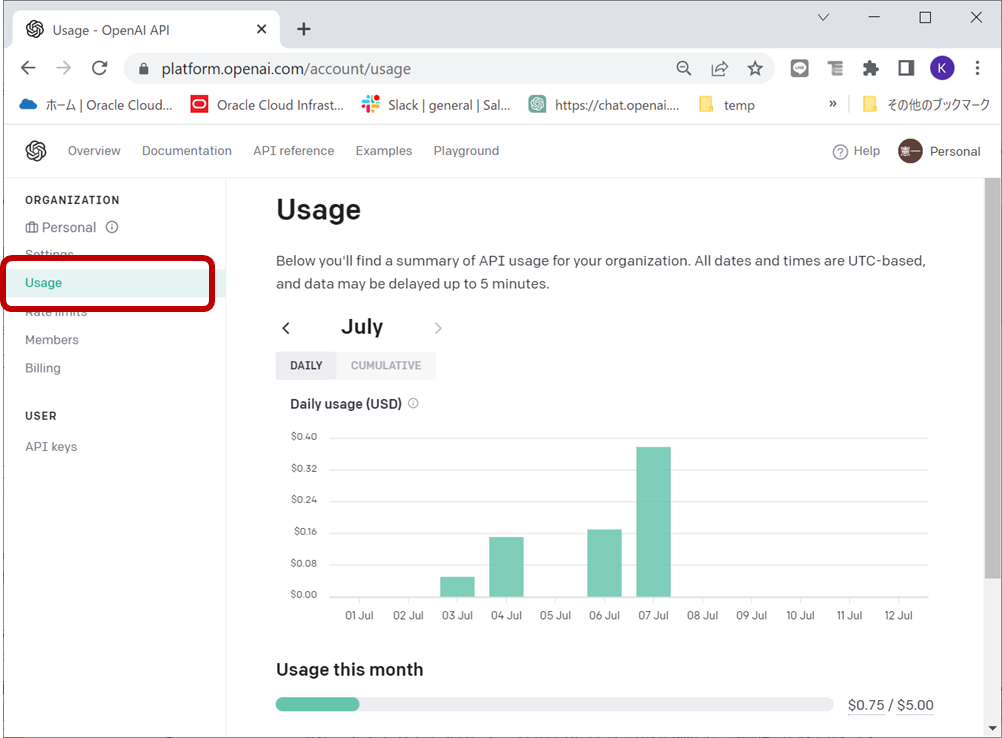Viewport: 1002px width, 738px height.
Task: Open the API reference navigation item
Action: click(293, 151)
